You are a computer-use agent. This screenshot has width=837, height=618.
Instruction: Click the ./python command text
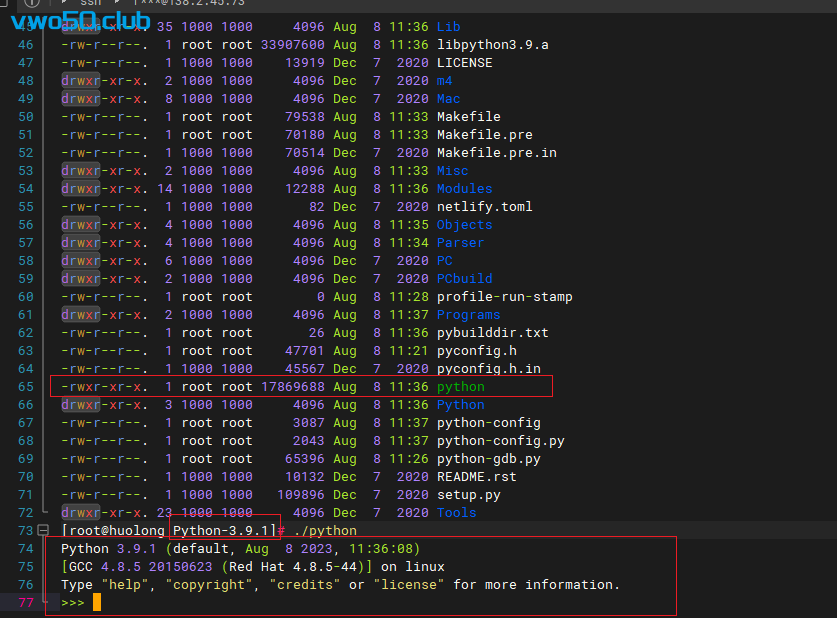[325, 530]
